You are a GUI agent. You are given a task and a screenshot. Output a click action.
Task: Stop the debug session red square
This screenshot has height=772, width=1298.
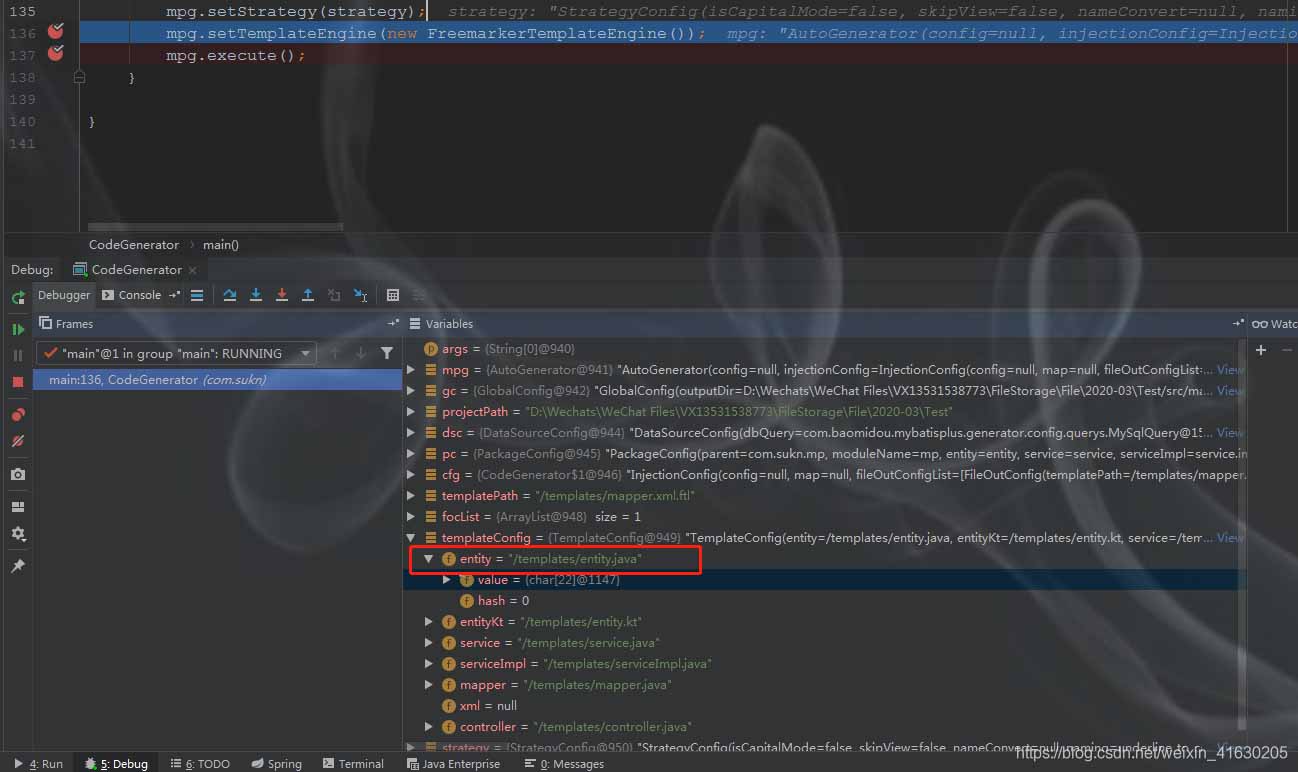tap(18, 382)
